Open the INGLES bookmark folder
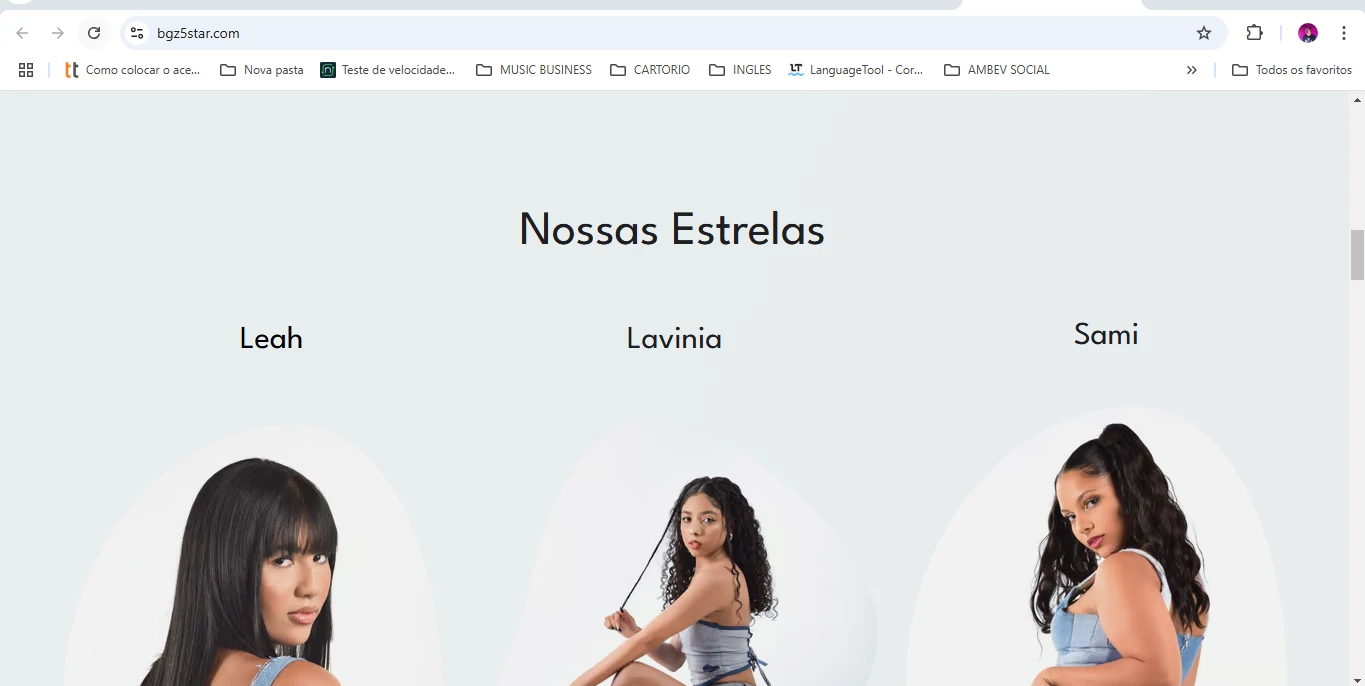The height and width of the screenshot is (686, 1365). (740, 70)
